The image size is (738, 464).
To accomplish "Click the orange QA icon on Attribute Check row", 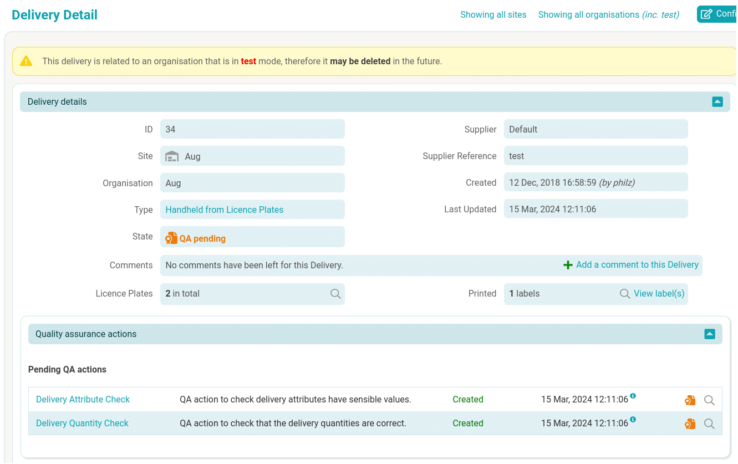I will point(690,400).
